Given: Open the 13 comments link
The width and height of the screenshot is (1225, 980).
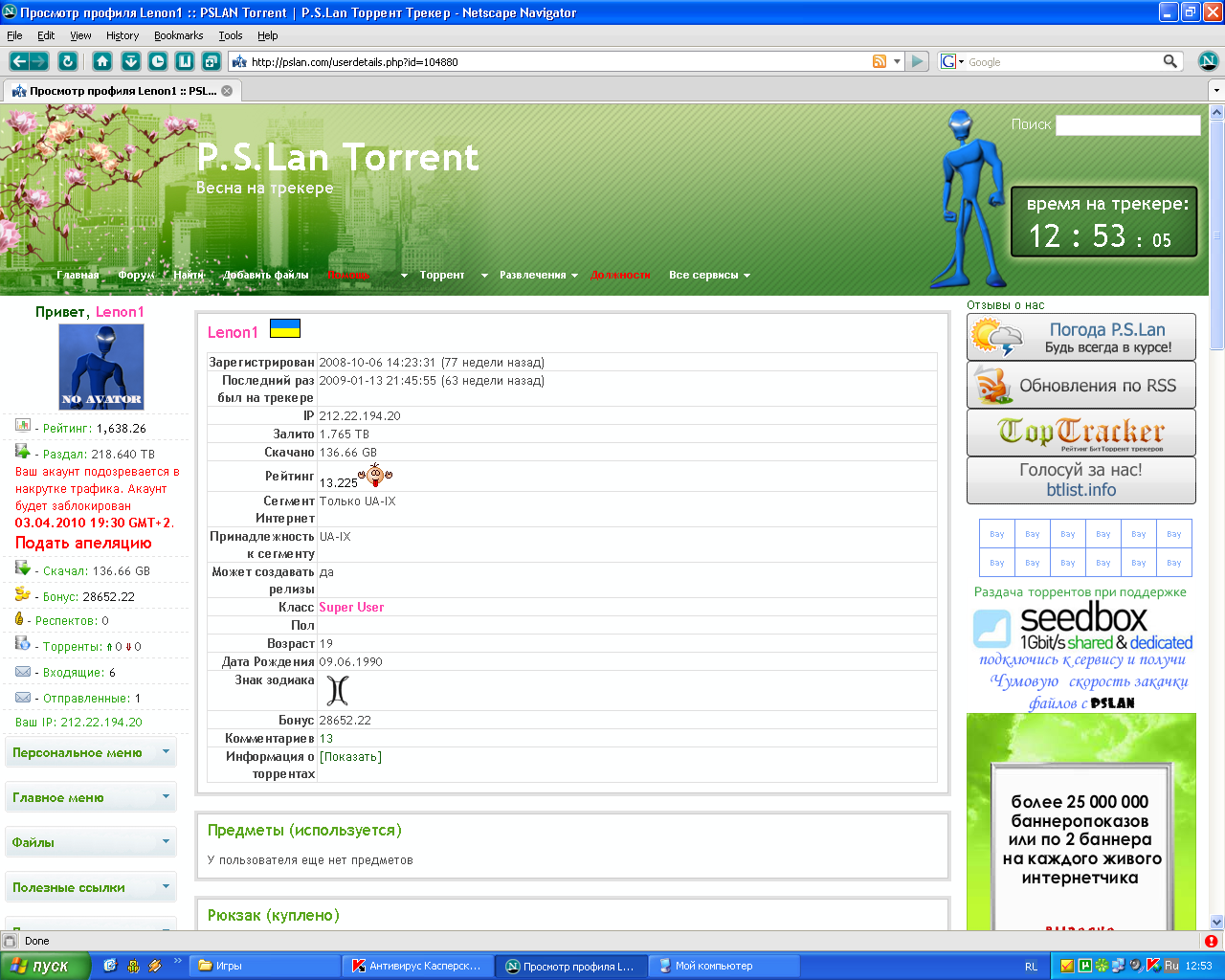Looking at the screenshot, I should point(326,739).
